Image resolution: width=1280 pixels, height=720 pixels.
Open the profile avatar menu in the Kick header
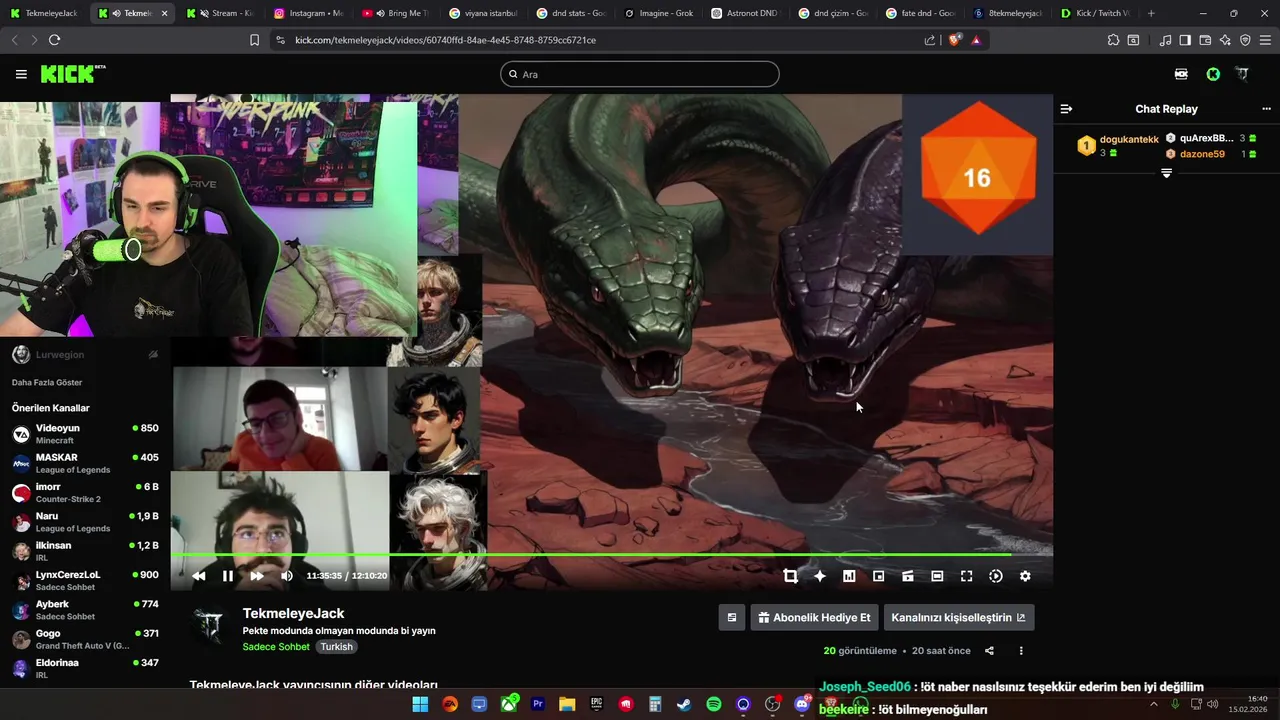(1242, 74)
